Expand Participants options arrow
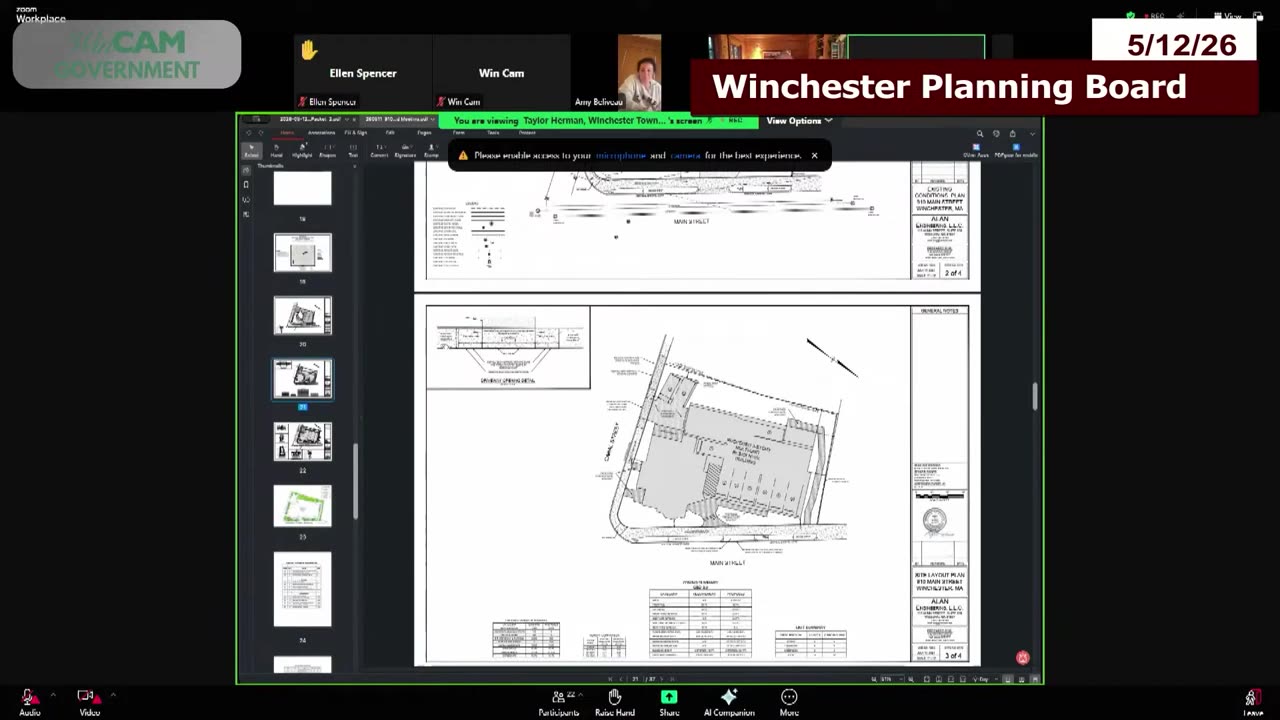1280x720 pixels. pos(581,694)
